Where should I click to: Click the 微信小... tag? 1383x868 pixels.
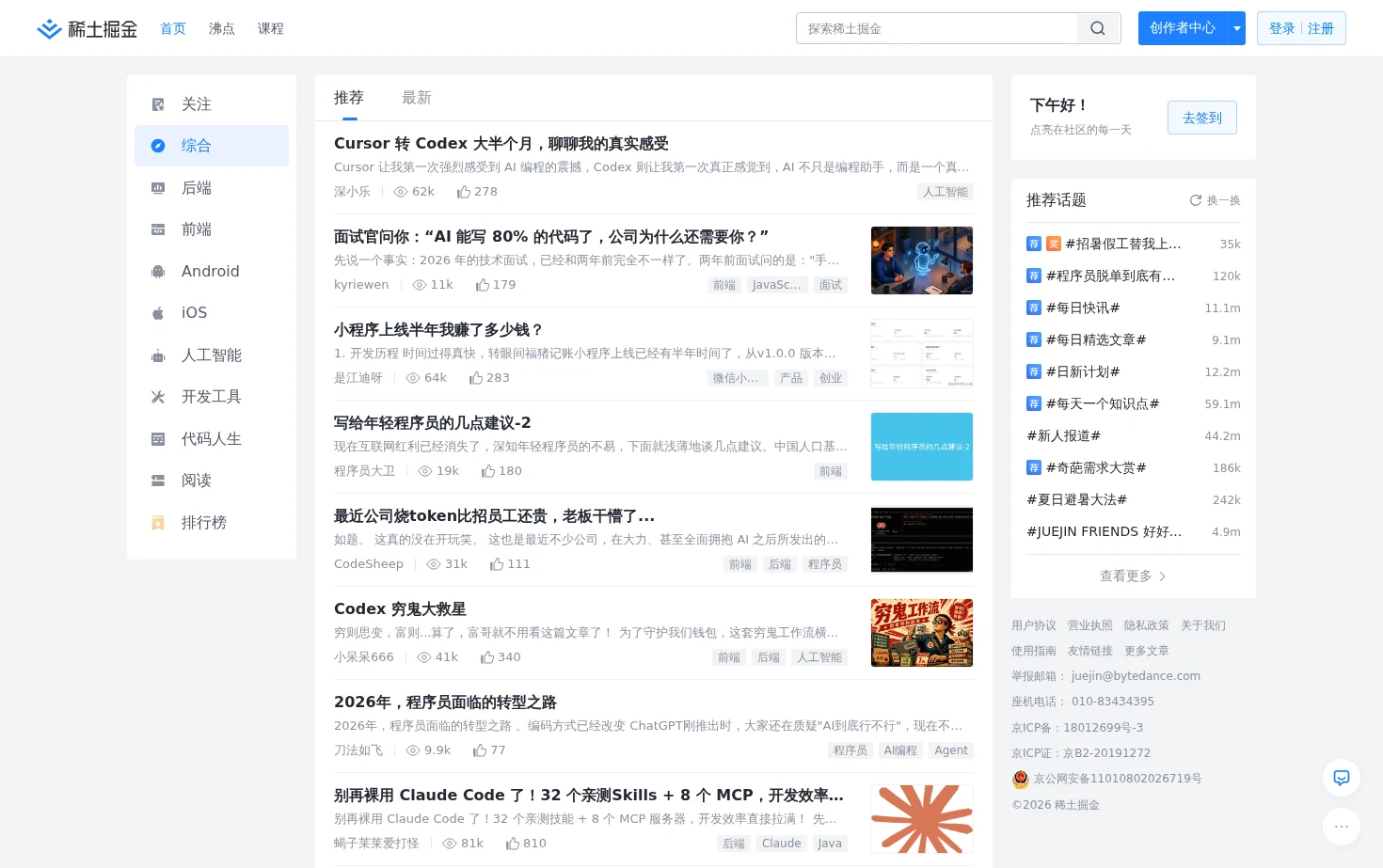point(736,378)
